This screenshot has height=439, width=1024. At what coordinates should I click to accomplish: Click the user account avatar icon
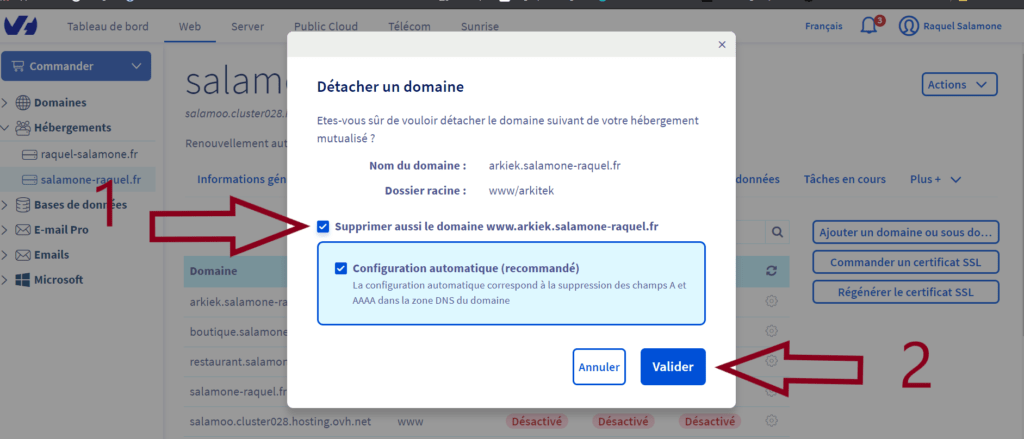coord(908,26)
